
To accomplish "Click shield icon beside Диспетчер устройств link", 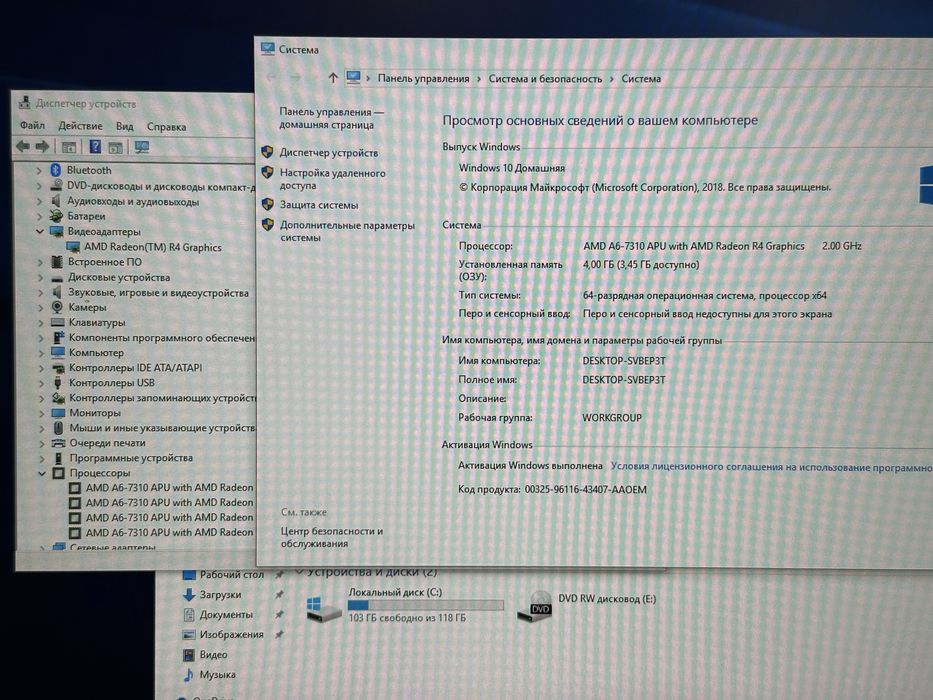I will 267,152.
